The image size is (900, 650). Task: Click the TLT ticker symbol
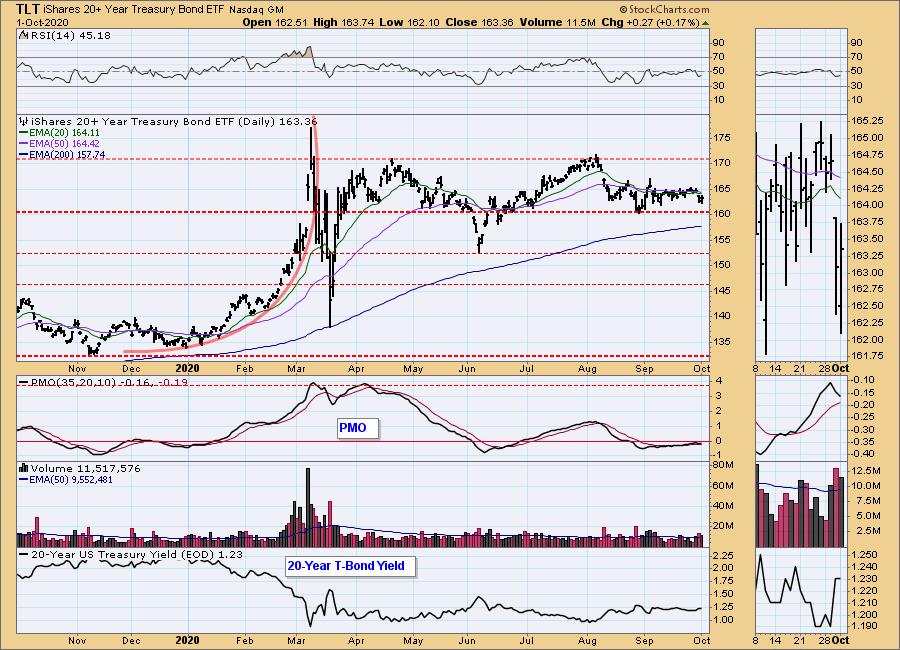pos(28,9)
